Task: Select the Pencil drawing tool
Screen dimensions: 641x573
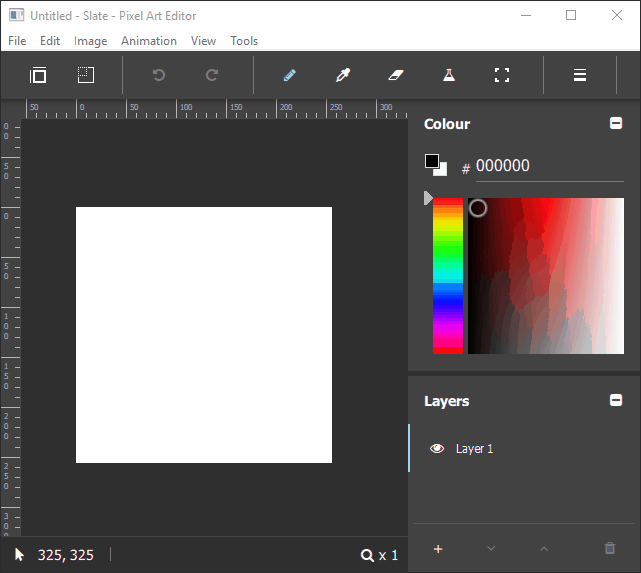Action: (x=289, y=75)
